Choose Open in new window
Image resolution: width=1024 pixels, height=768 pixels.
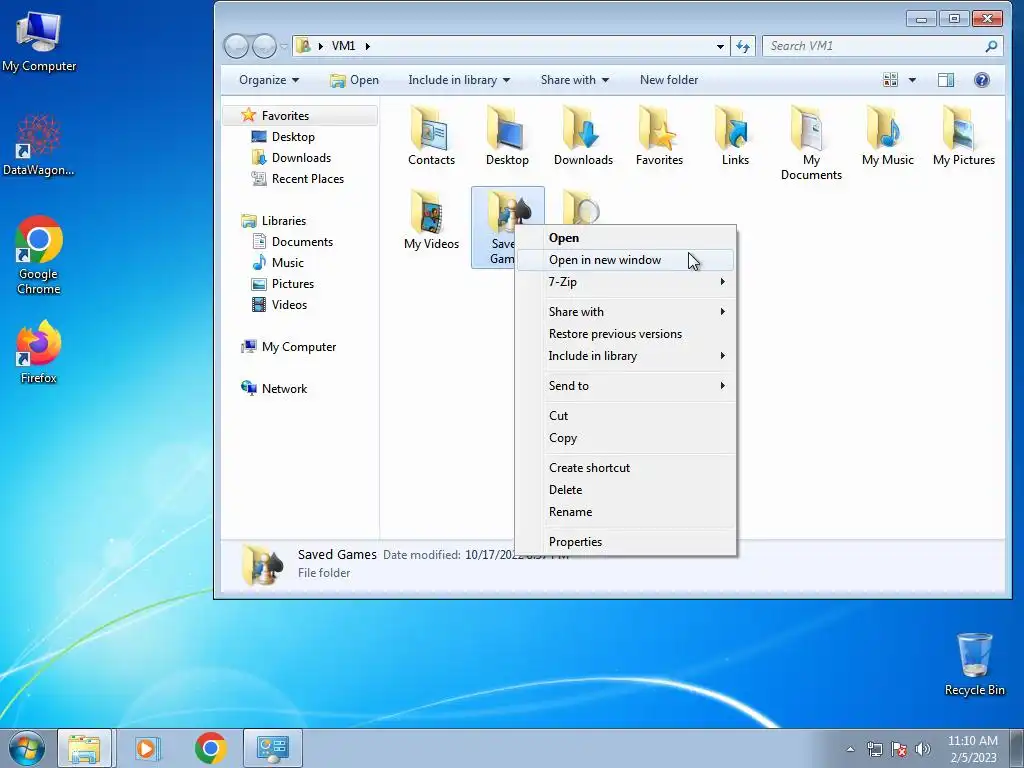[626, 259]
